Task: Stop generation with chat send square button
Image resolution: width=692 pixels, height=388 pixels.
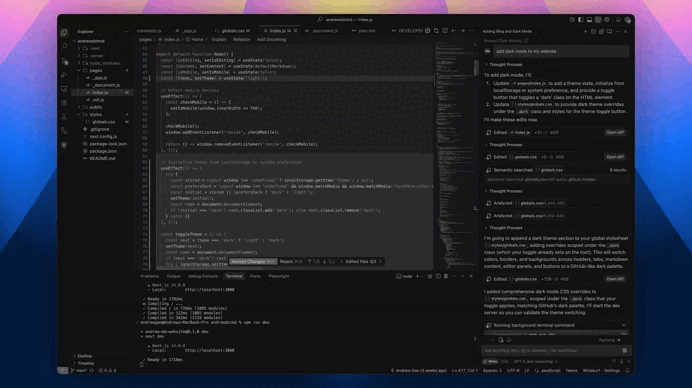Action: click(624, 350)
